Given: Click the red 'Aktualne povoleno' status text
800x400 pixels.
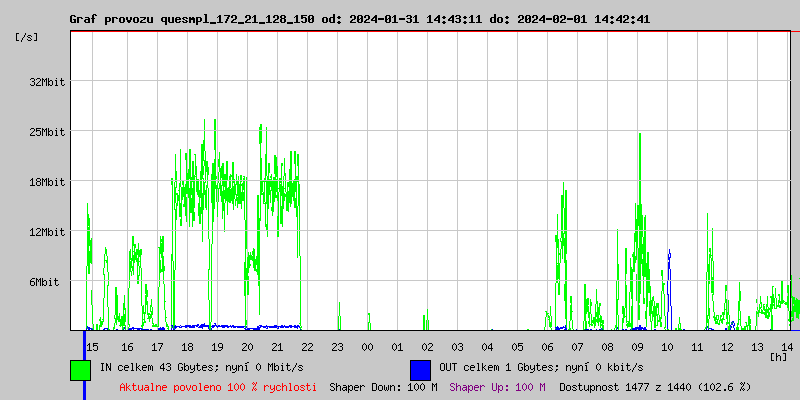Looking at the screenshot, I should [218, 387].
